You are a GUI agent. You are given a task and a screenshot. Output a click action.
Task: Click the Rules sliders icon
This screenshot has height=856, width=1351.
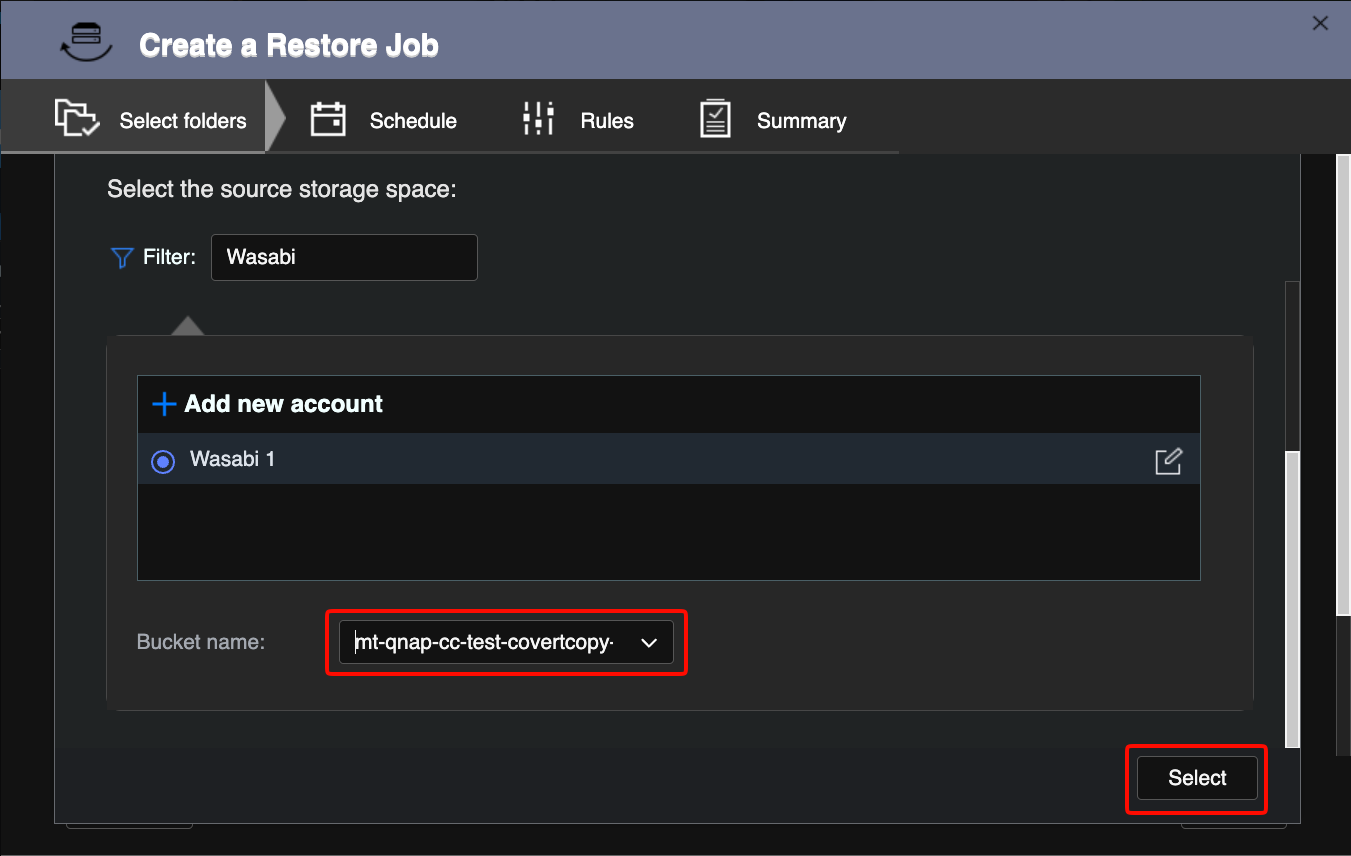tap(538, 119)
